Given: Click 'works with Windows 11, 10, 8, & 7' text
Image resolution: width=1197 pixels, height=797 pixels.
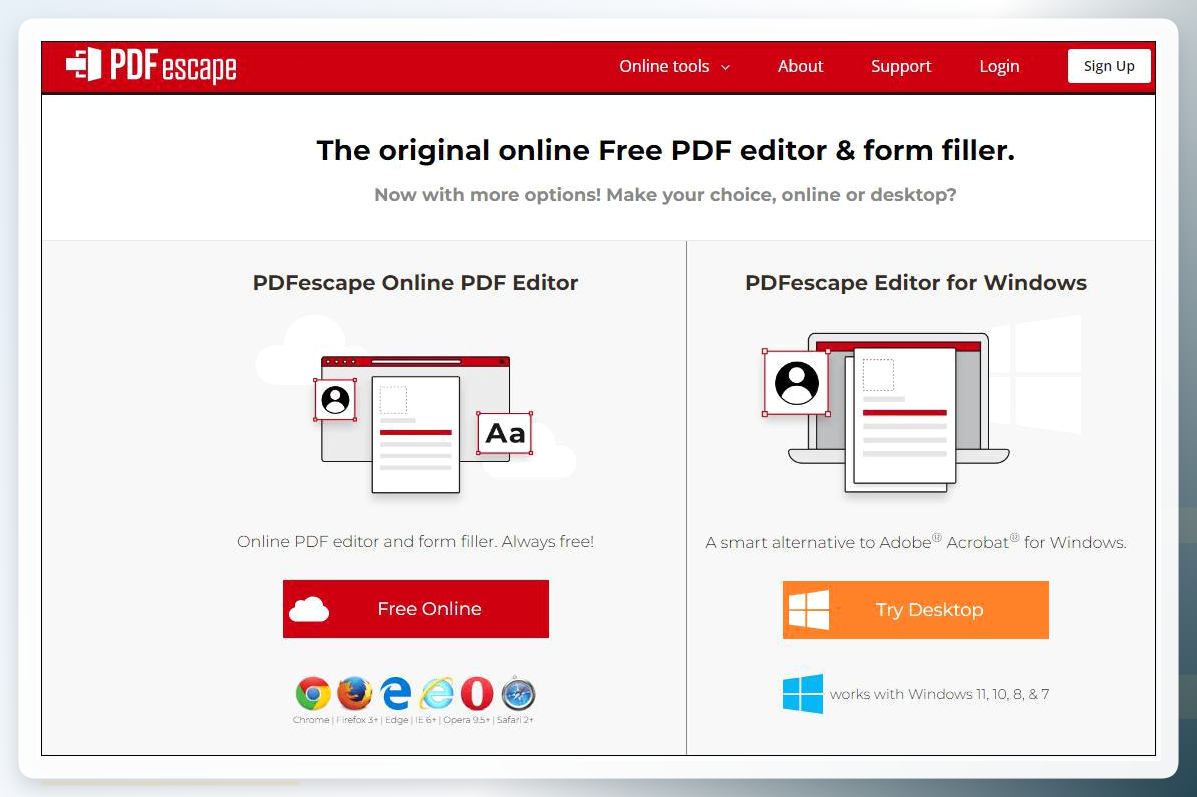Looking at the screenshot, I should pyautogui.click(x=939, y=694).
